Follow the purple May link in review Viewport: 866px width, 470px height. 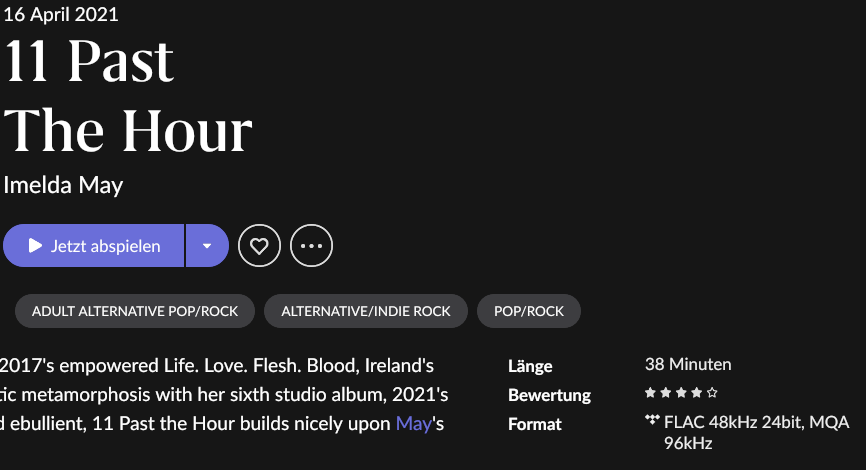pyautogui.click(x=414, y=424)
